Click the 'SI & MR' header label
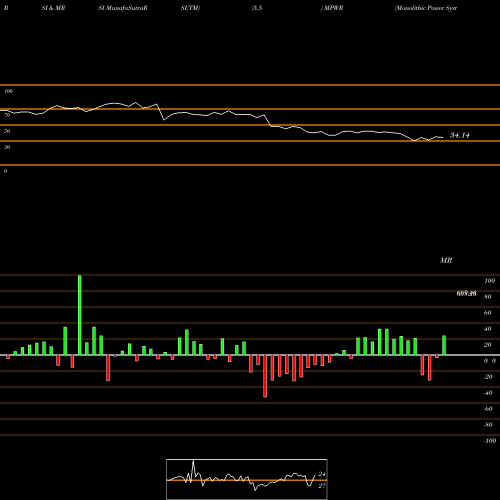Image resolution: width=500 pixels, height=500 pixels. (53, 8)
